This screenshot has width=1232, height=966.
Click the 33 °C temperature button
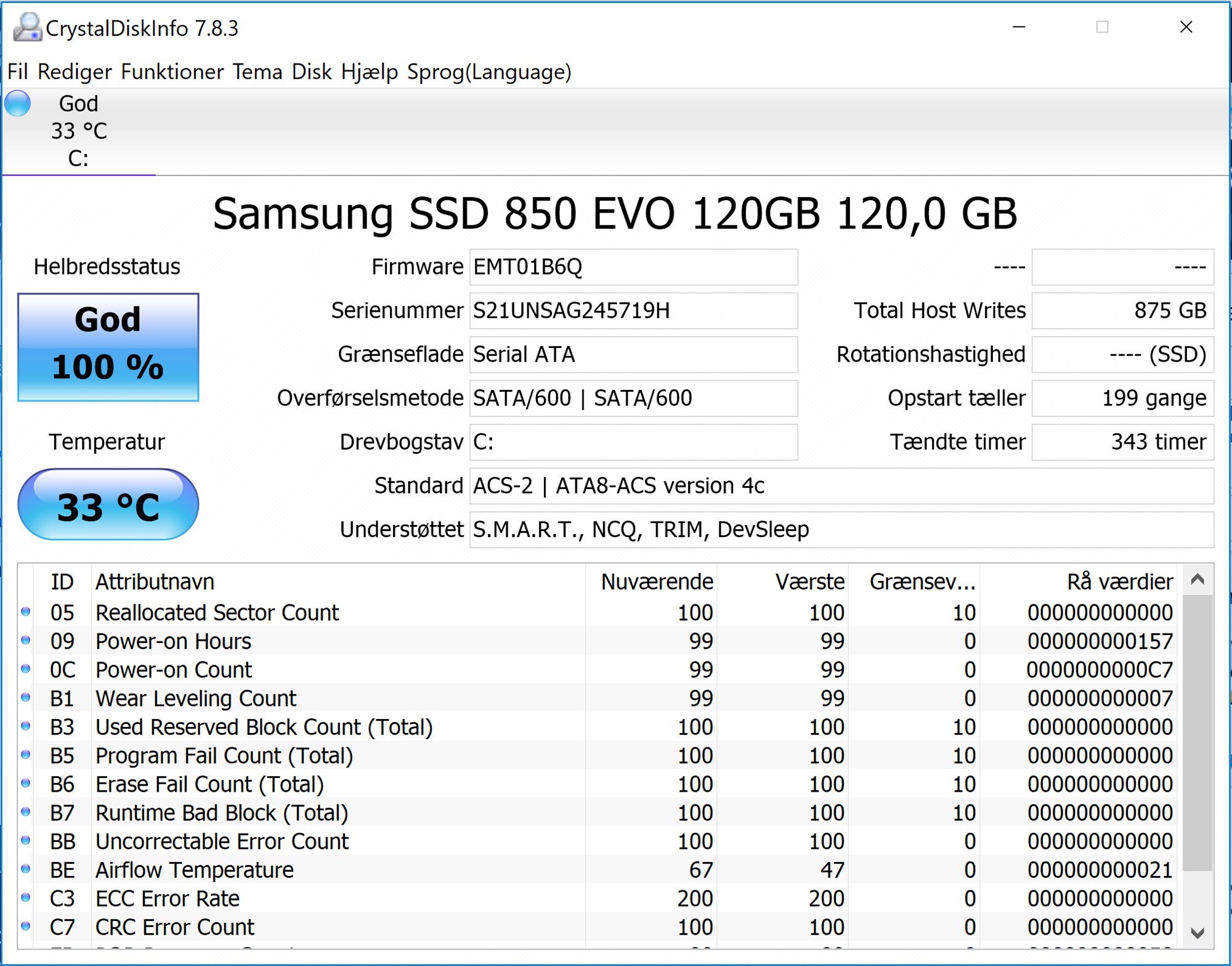click(108, 505)
